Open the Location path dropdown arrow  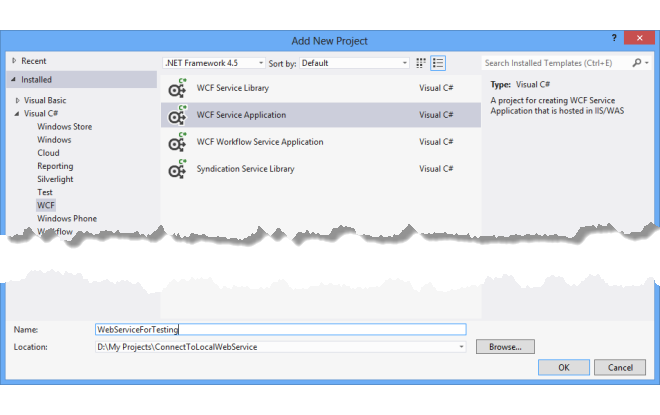tap(461, 347)
